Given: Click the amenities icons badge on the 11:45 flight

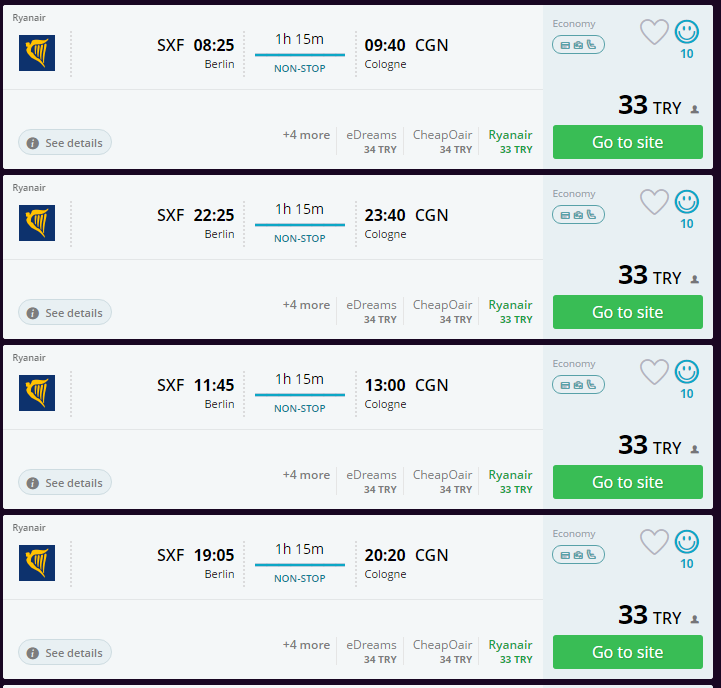Looking at the screenshot, I should (578, 385).
